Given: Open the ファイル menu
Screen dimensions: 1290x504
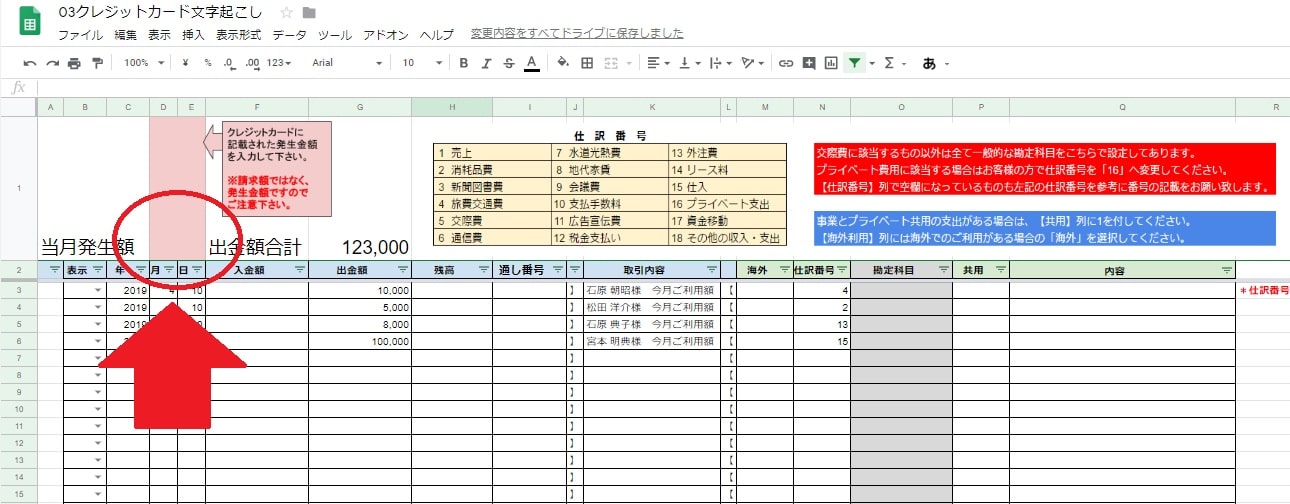Looking at the screenshot, I should (x=80, y=34).
